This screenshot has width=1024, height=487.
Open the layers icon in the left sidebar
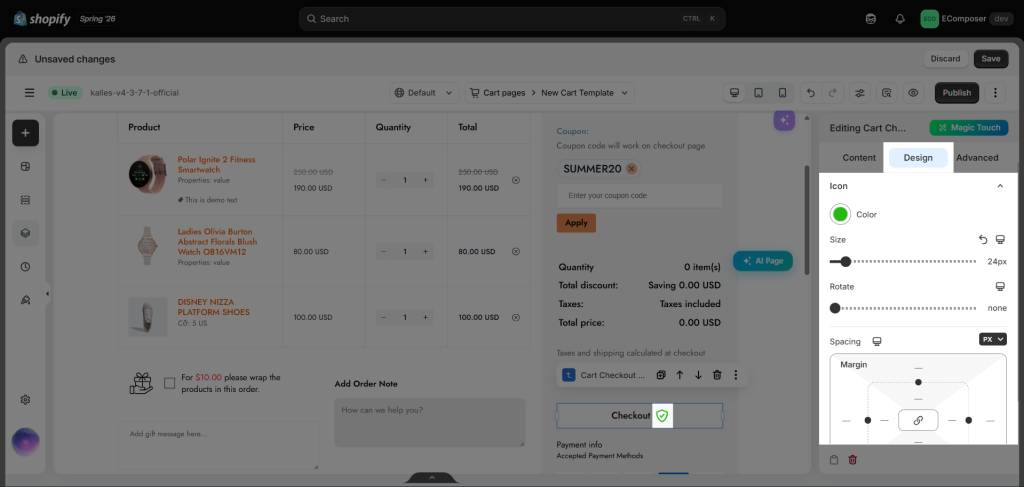pos(25,233)
